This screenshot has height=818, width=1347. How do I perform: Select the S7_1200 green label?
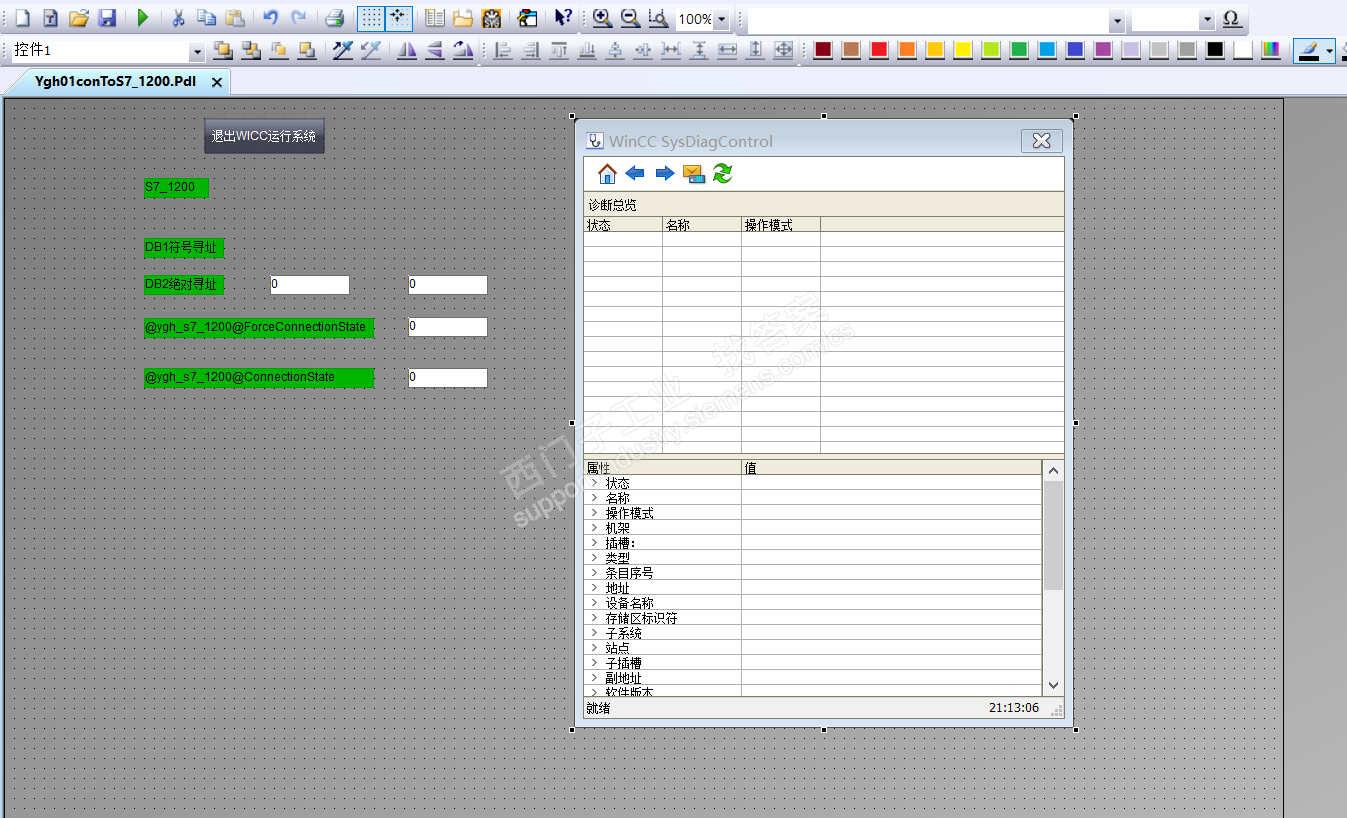coord(176,187)
